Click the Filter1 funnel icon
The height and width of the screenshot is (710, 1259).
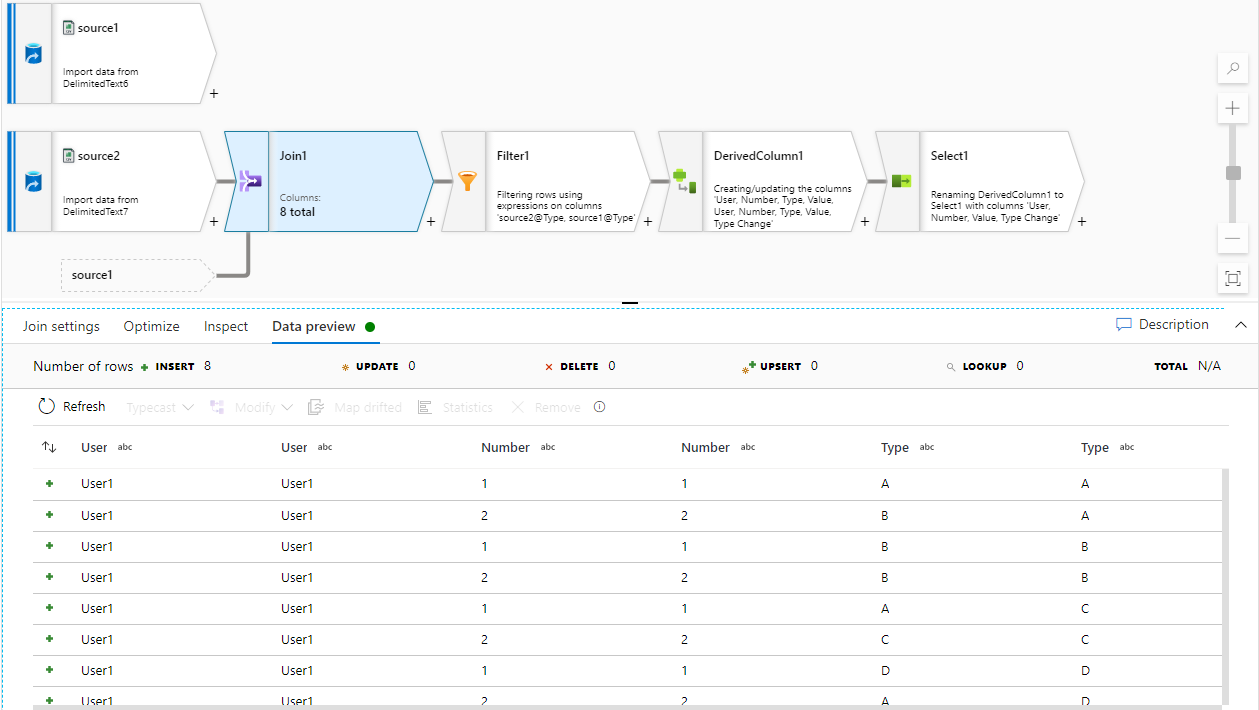[466, 182]
